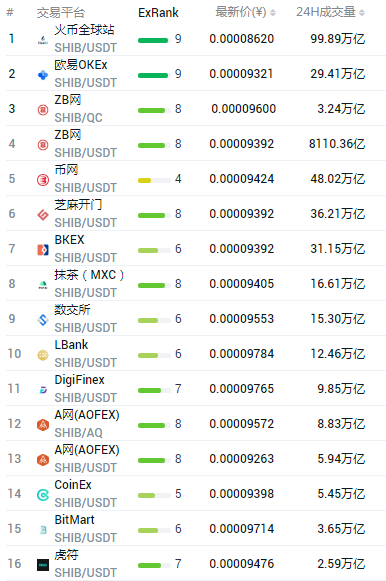Click the ZB网 SHIB/QC red logo icon
The height and width of the screenshot is (581, 386).
coord(43,110)
